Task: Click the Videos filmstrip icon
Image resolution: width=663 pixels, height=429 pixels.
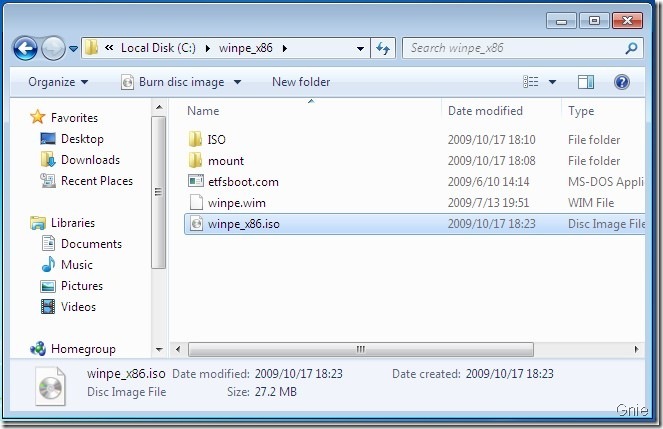Action: [x=48, y=307]
